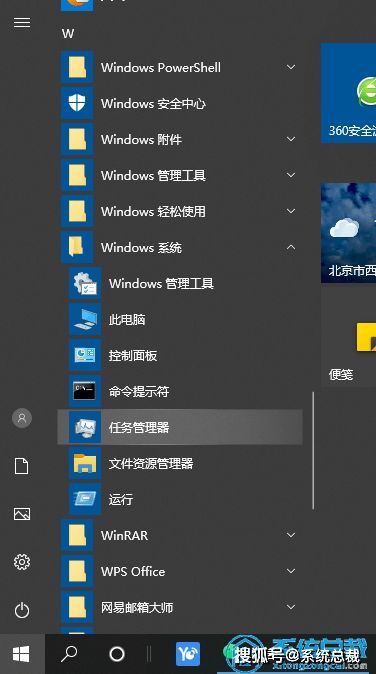
Task: Click the Windows 附件 folder icon
Action: pyautogui.click(x=77, y=139)
